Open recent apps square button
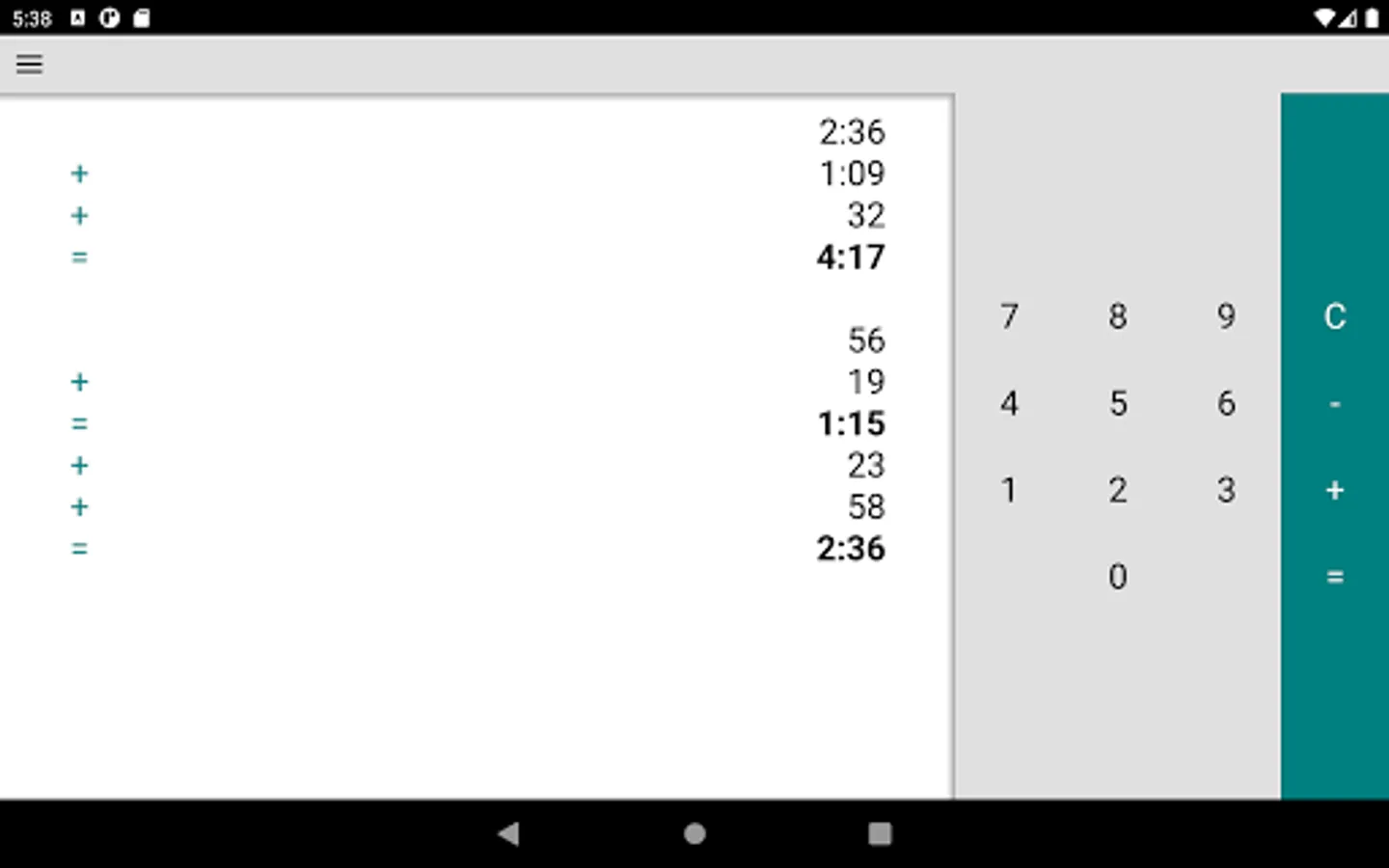 (x=880, y=833)
